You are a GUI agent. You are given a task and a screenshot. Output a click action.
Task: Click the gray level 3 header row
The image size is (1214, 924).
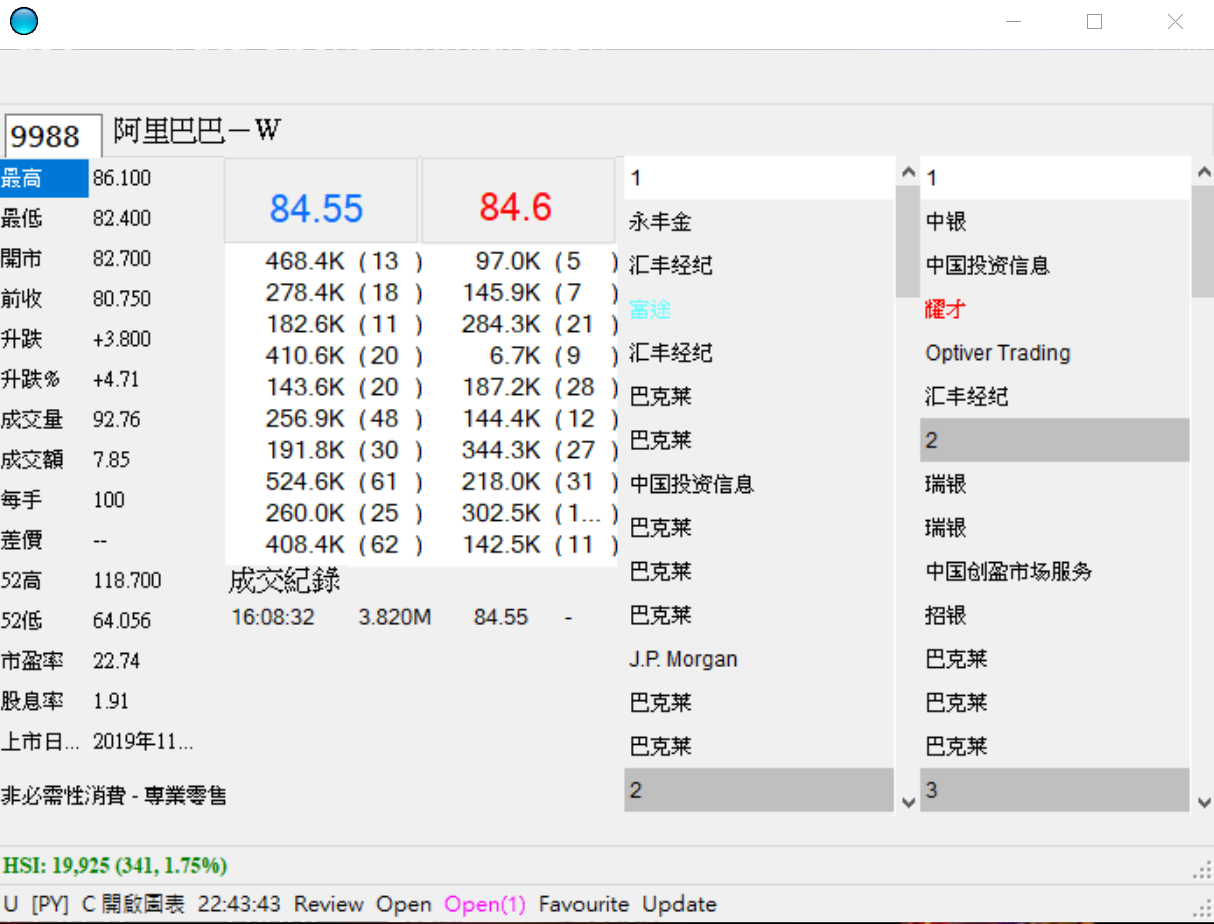pos(1055,790)
